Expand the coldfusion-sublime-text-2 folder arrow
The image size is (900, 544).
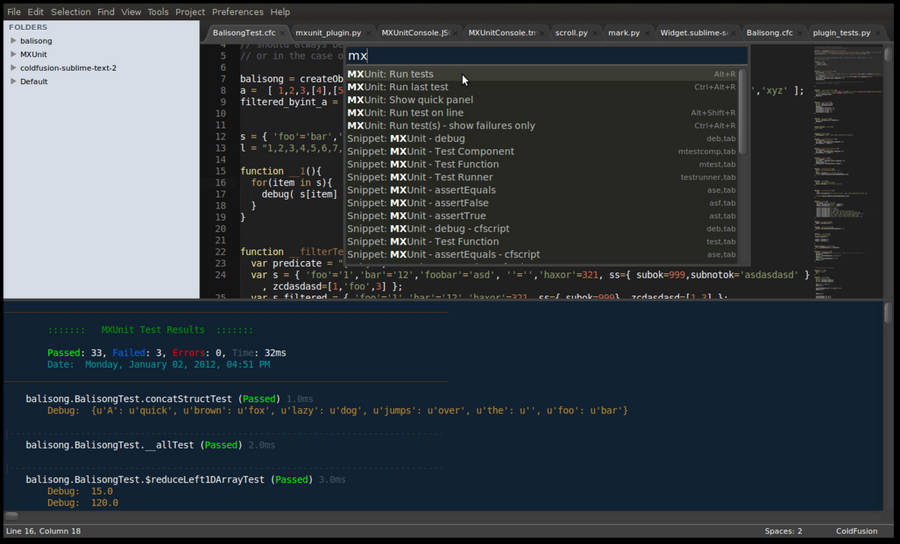pyautogui.click(x=13, y=68)
